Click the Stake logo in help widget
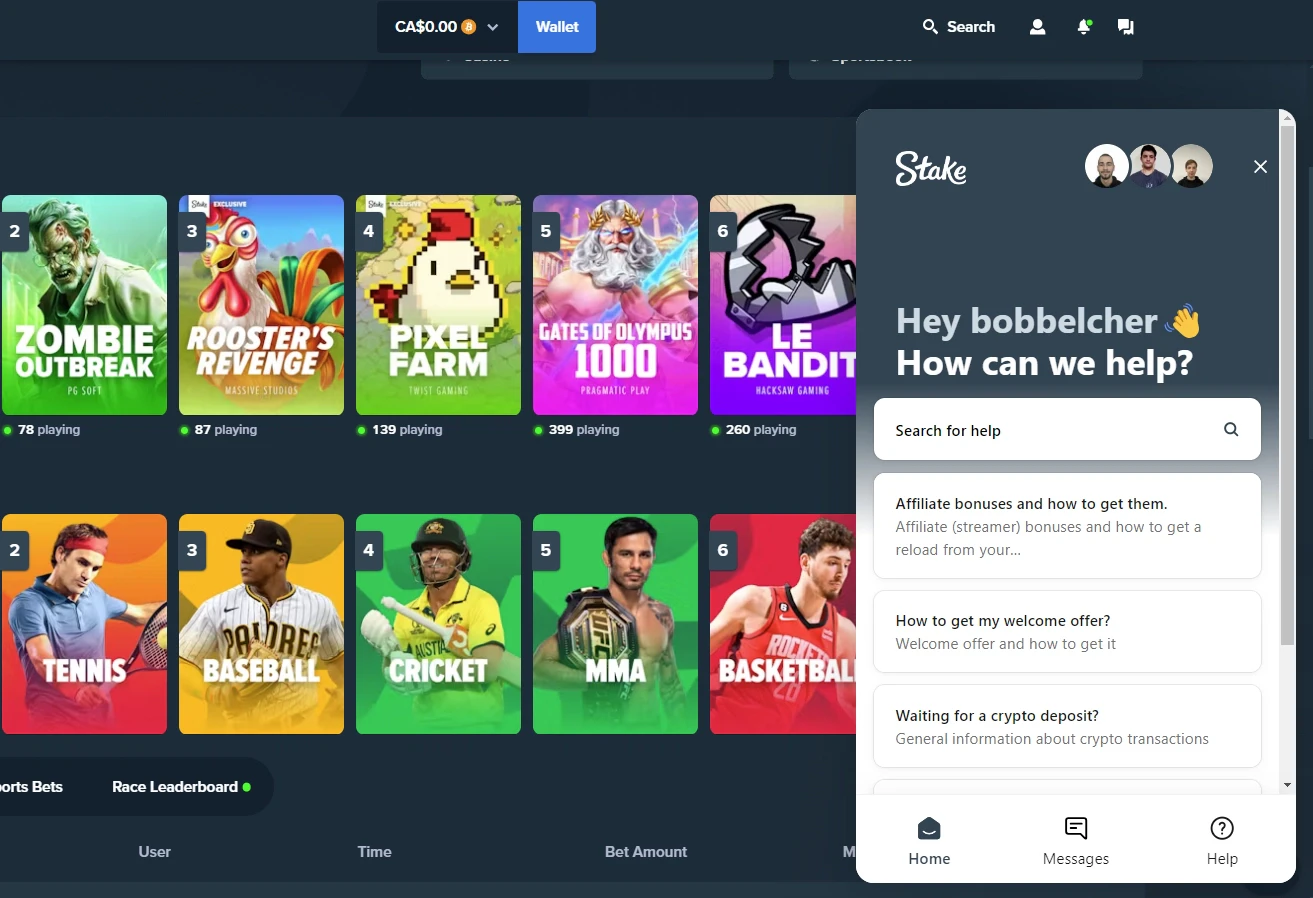Screen dimensions: 1313x898 point(931,168)
